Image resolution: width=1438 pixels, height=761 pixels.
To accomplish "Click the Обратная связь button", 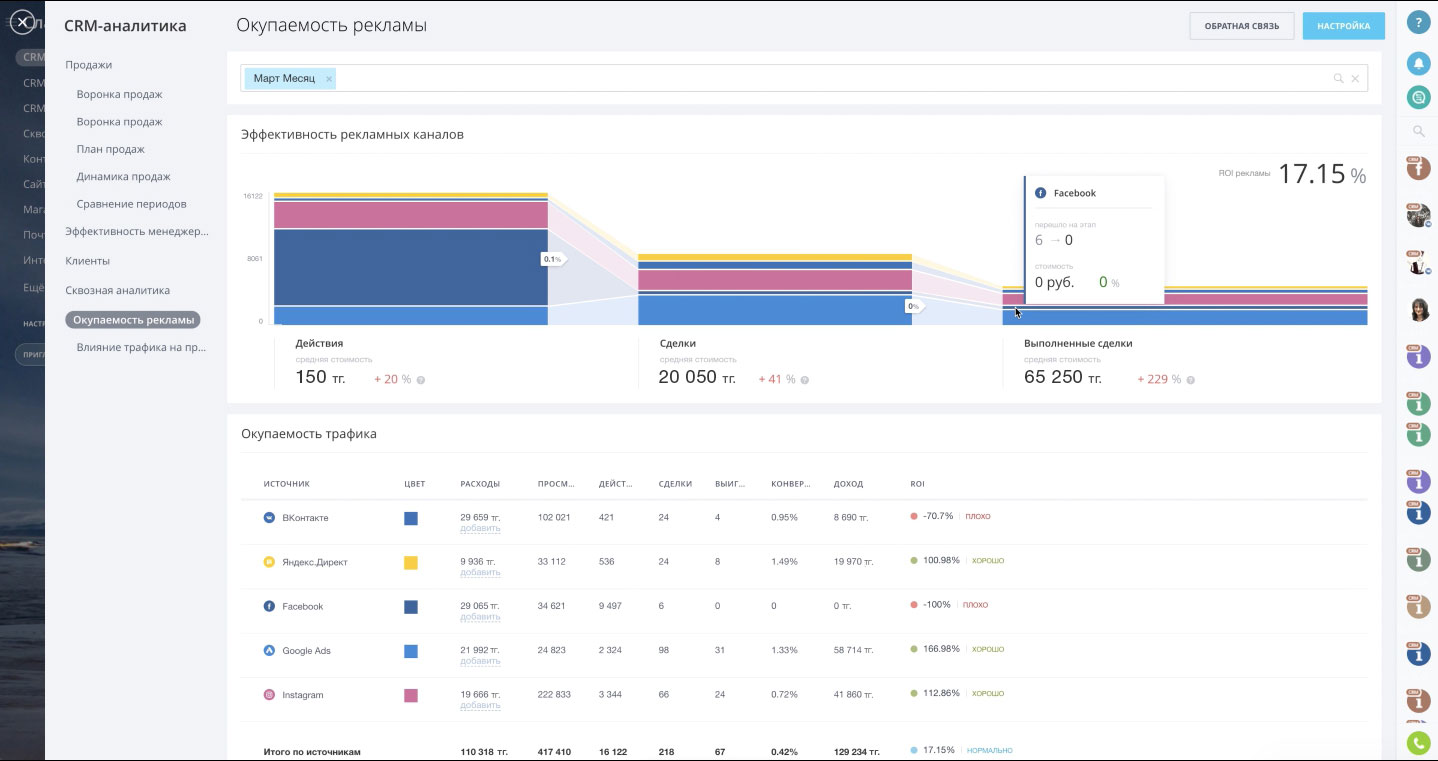I will click(x=1241, y=26).
